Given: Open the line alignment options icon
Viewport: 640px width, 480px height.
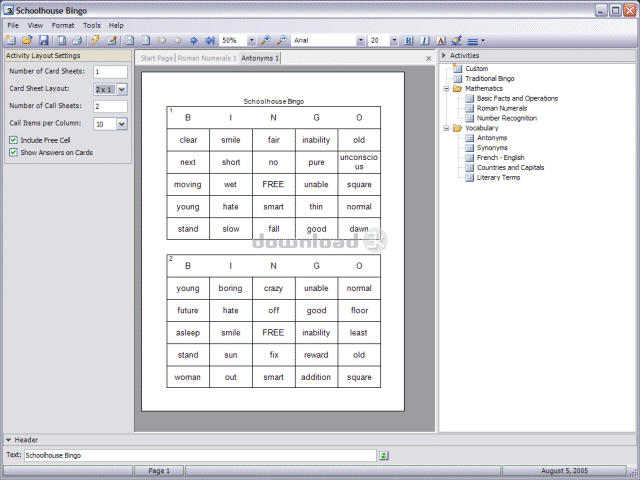Looking at the screenshot, I should (476, 41).
